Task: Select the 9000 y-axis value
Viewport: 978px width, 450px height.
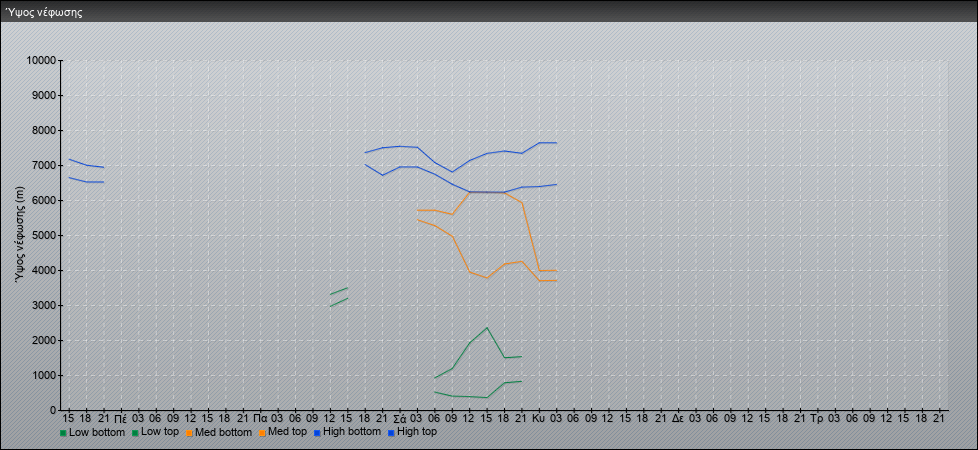Action: click(x=44, y=95)
